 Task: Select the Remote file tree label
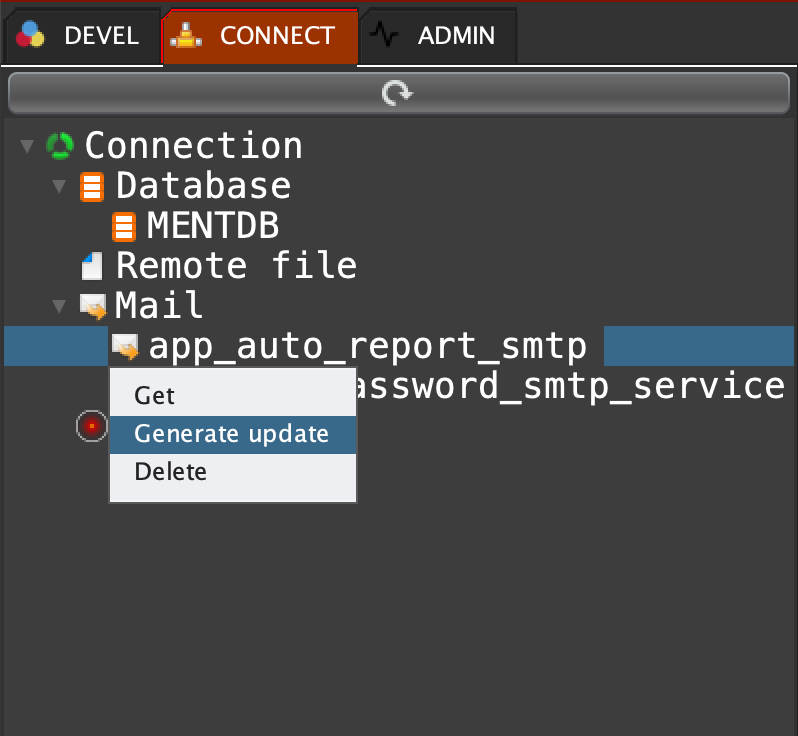point(236,266)
